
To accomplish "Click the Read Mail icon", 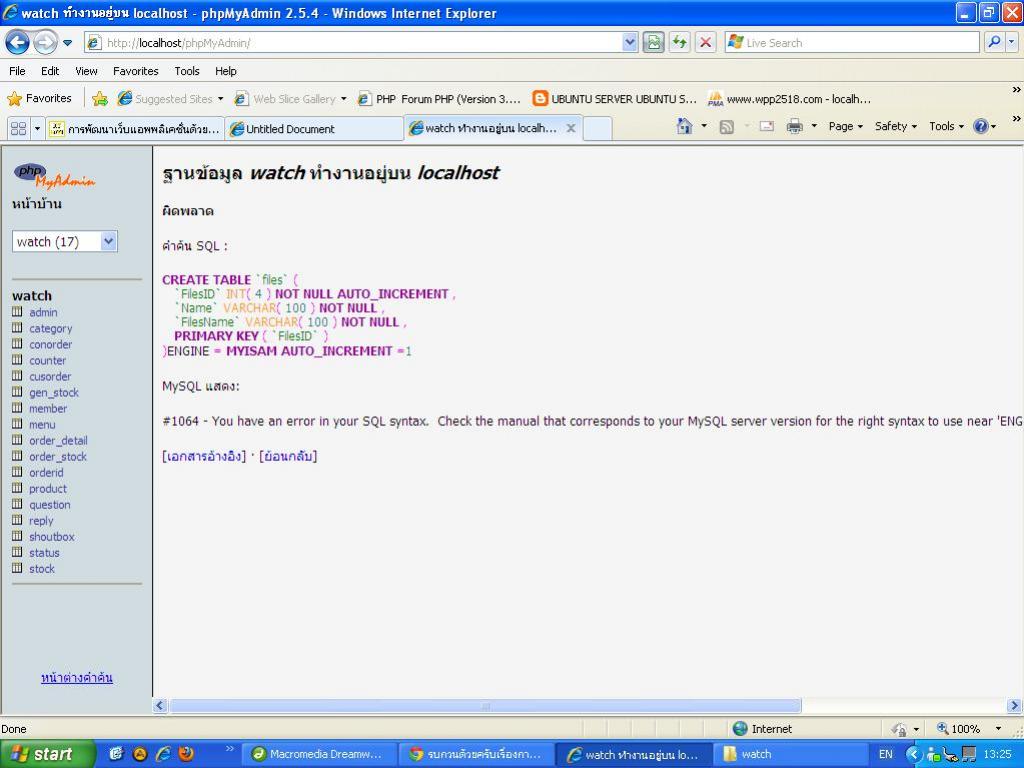I will coord(767,126).
